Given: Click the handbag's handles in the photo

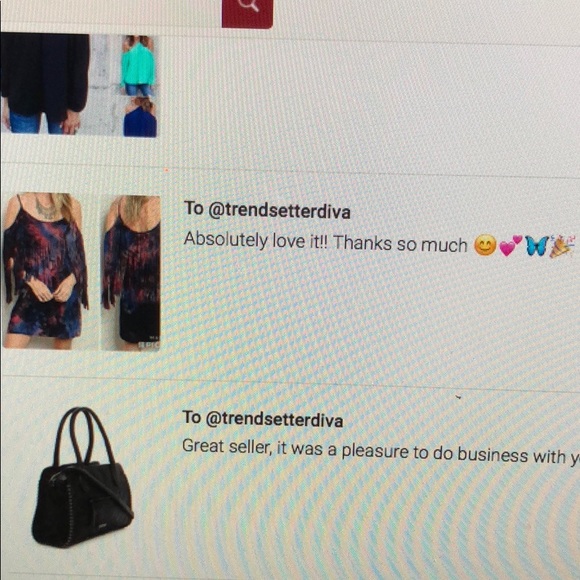Looking at the screenshot, I should pyautogui.click(x=84, y=436).
